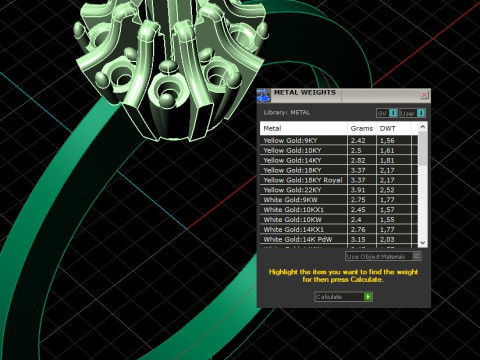The height and width of the screenshot is (360, 480).
Task: Select the Yellow Gold:9KY row
Action: tap(339, 140)
